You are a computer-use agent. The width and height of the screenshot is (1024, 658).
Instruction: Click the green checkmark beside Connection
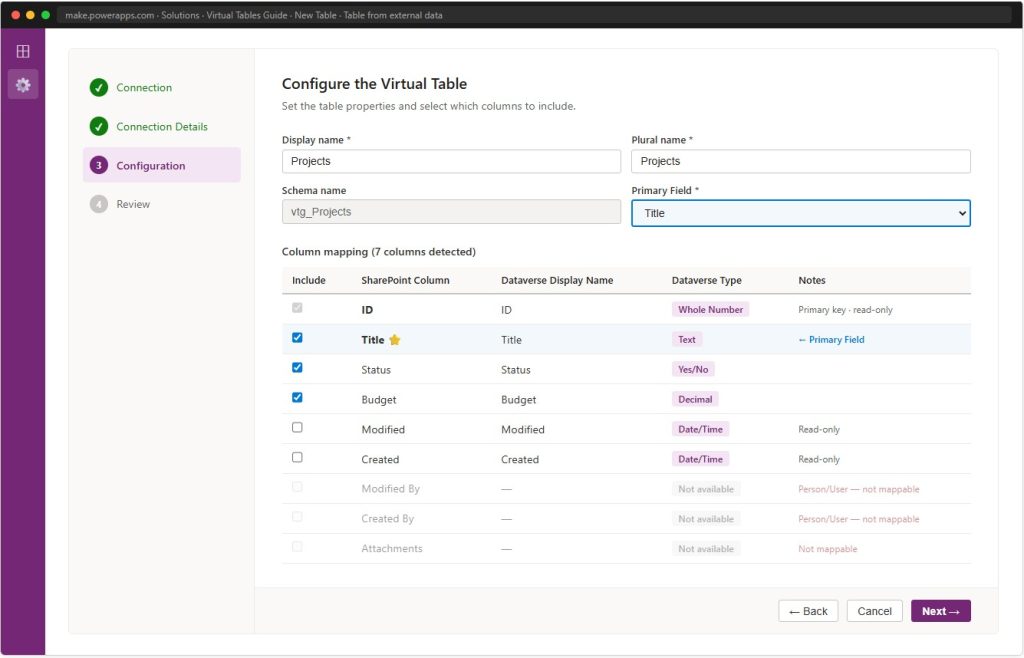tap(99, 87)
